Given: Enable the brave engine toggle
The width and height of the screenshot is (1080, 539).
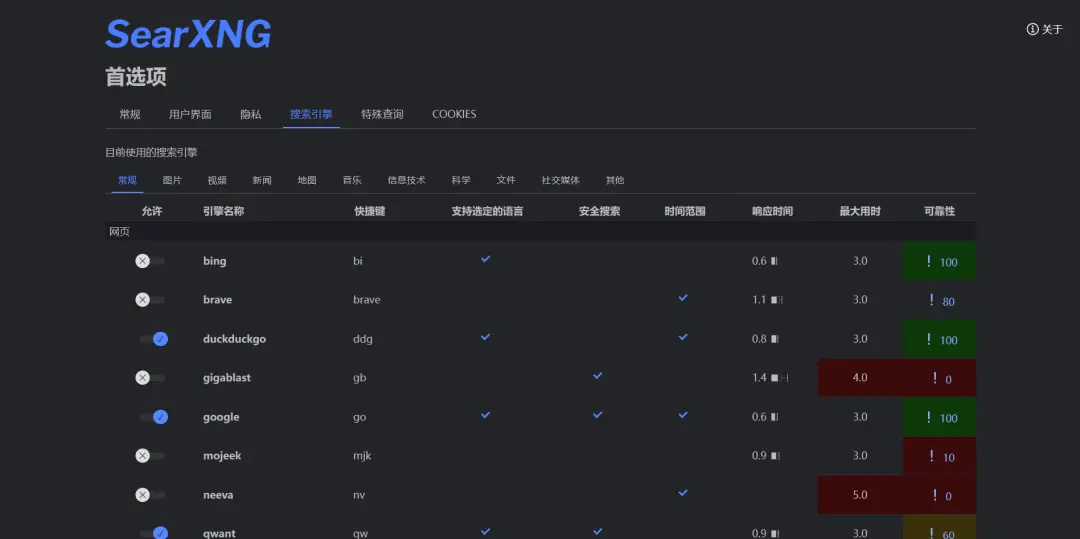Looking at the screenshot, I should pos(150,299).
